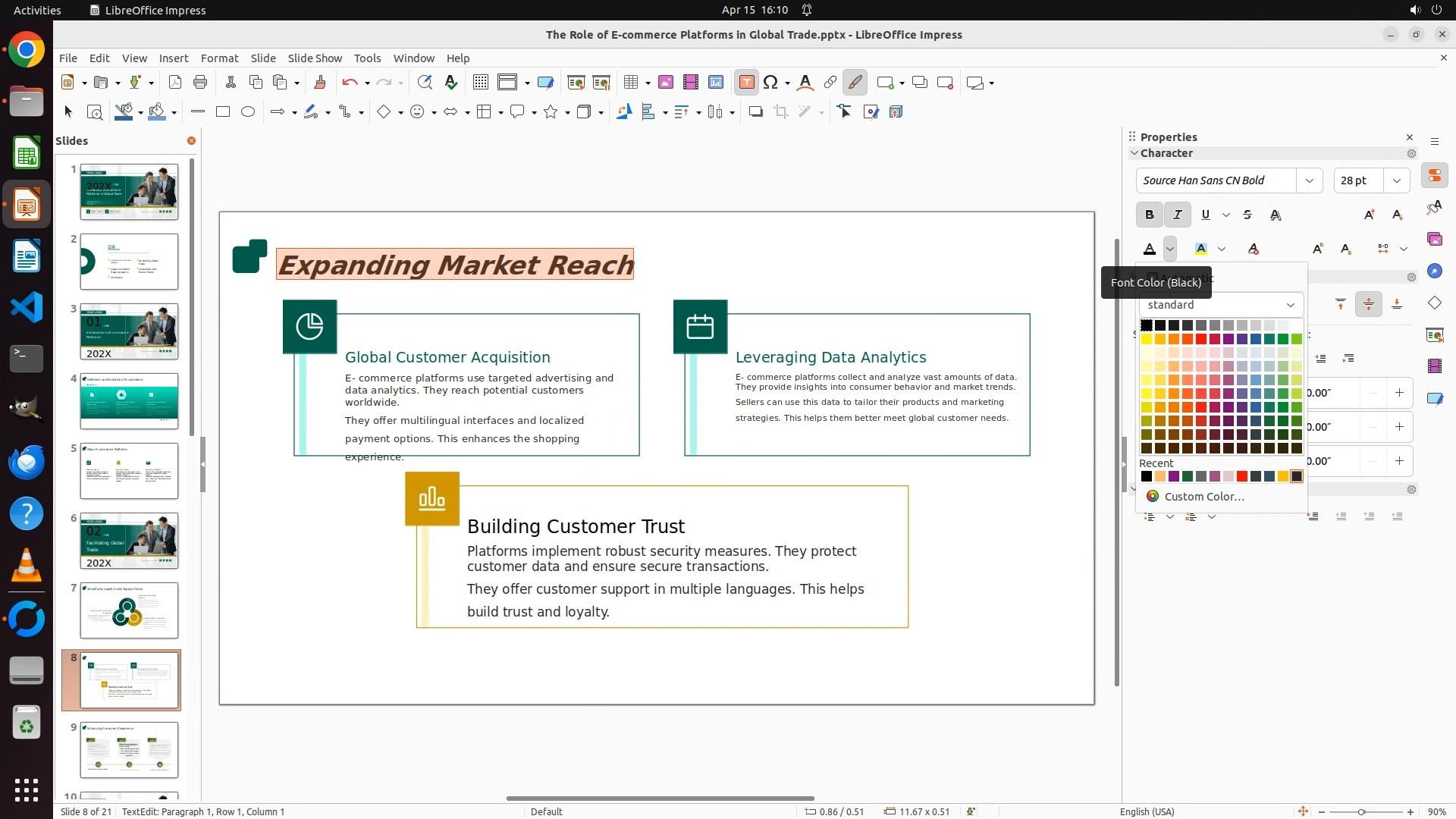Toggle Strikethrough in Character panel
The width and height of the screenshot is (1456, 819).
click(x=1247, y=215)
